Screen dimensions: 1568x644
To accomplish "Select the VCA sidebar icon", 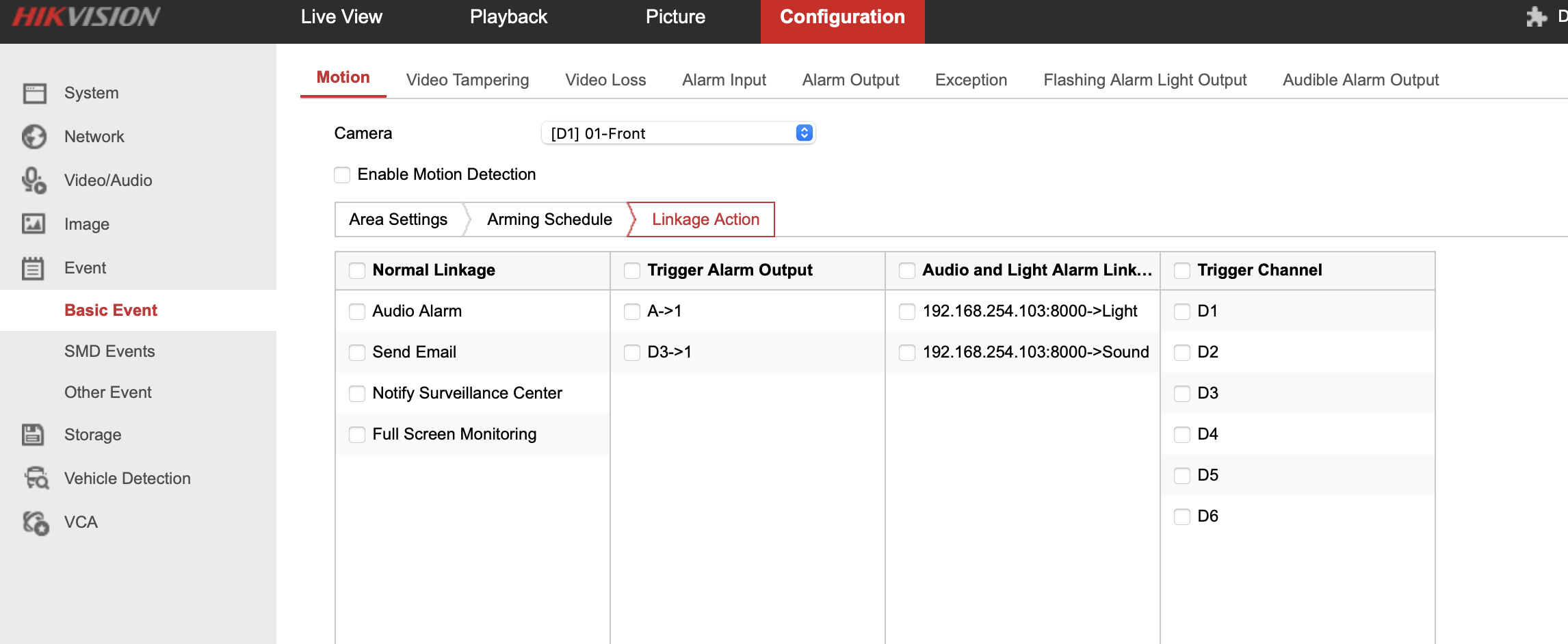I will (x=34, y=522).
